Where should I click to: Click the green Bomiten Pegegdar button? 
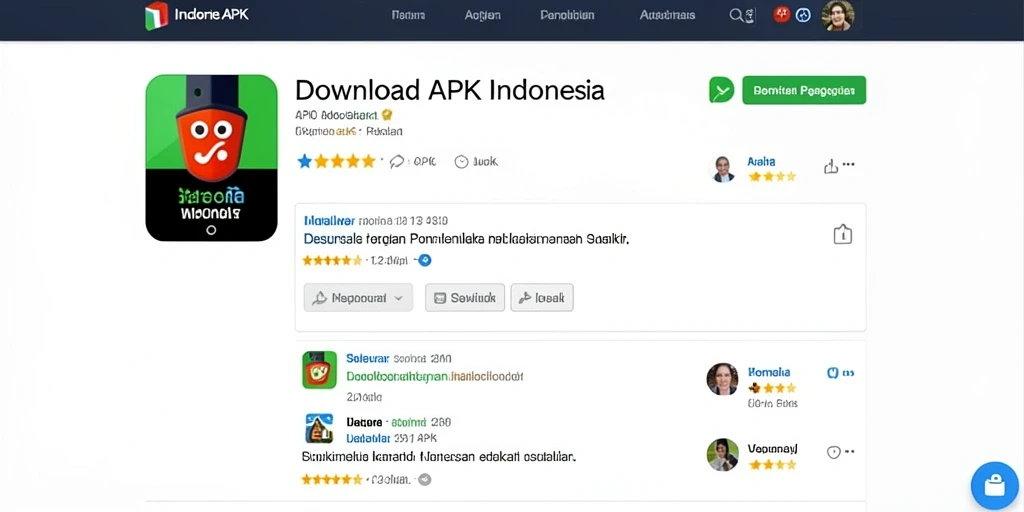(804, 90)
